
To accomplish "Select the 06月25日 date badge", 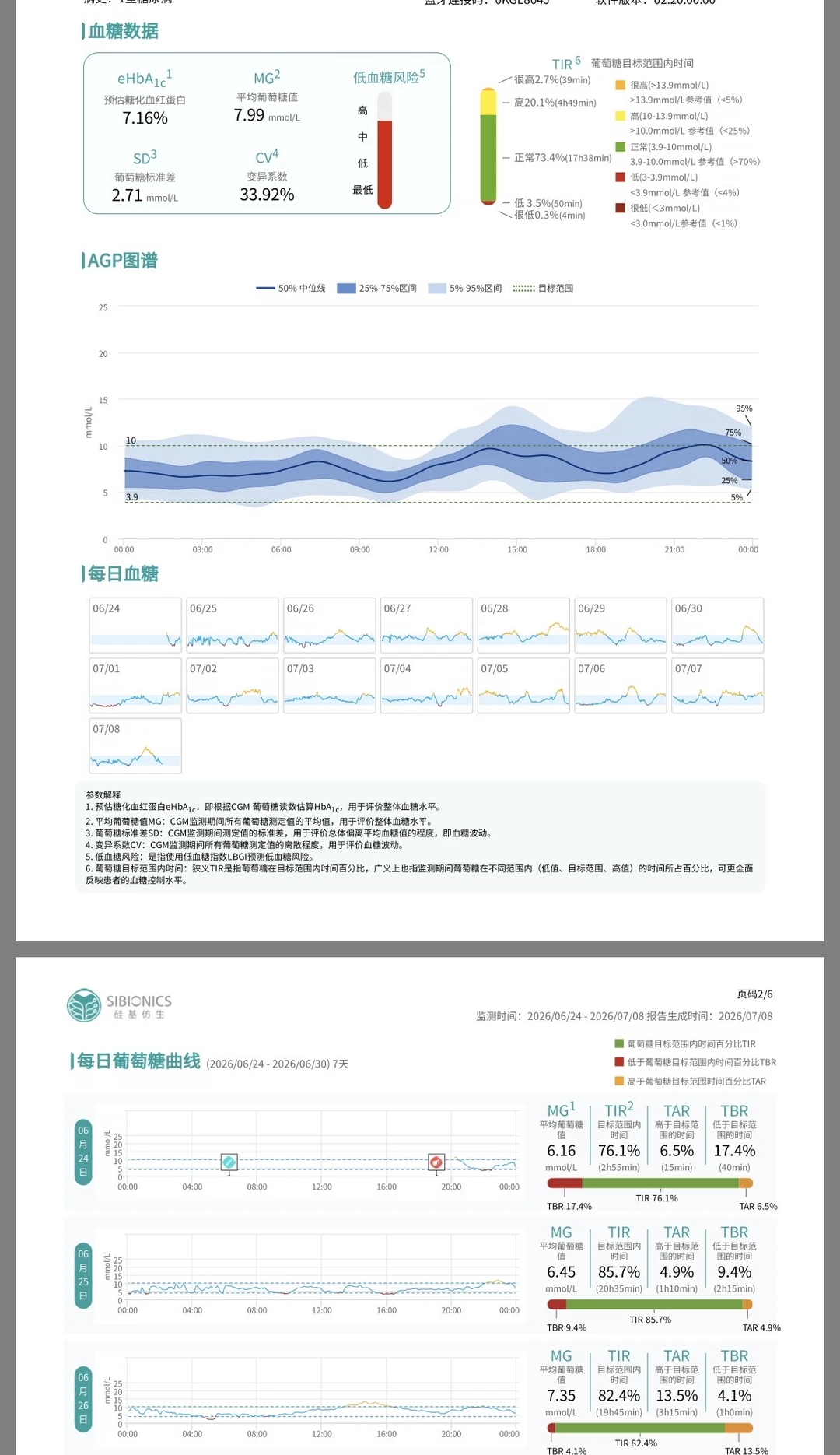I will pyautogui.click(x=83, y=1275).
